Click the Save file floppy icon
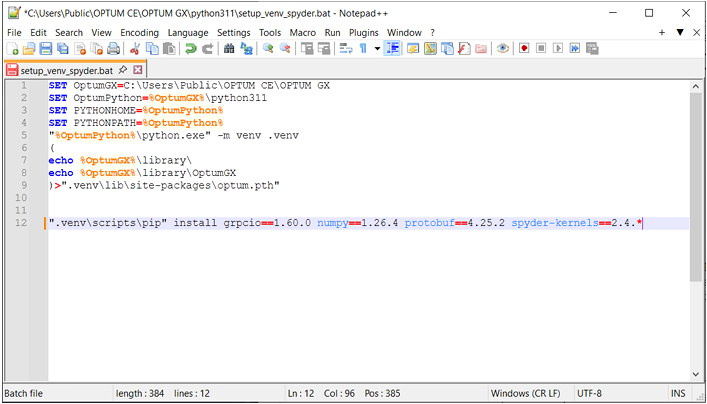 point(47,48)
